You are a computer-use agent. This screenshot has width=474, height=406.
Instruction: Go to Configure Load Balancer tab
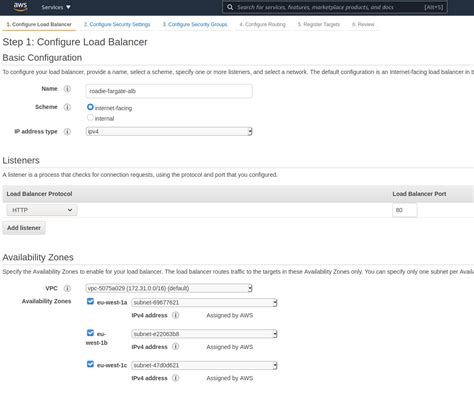[x=39, y=24]
